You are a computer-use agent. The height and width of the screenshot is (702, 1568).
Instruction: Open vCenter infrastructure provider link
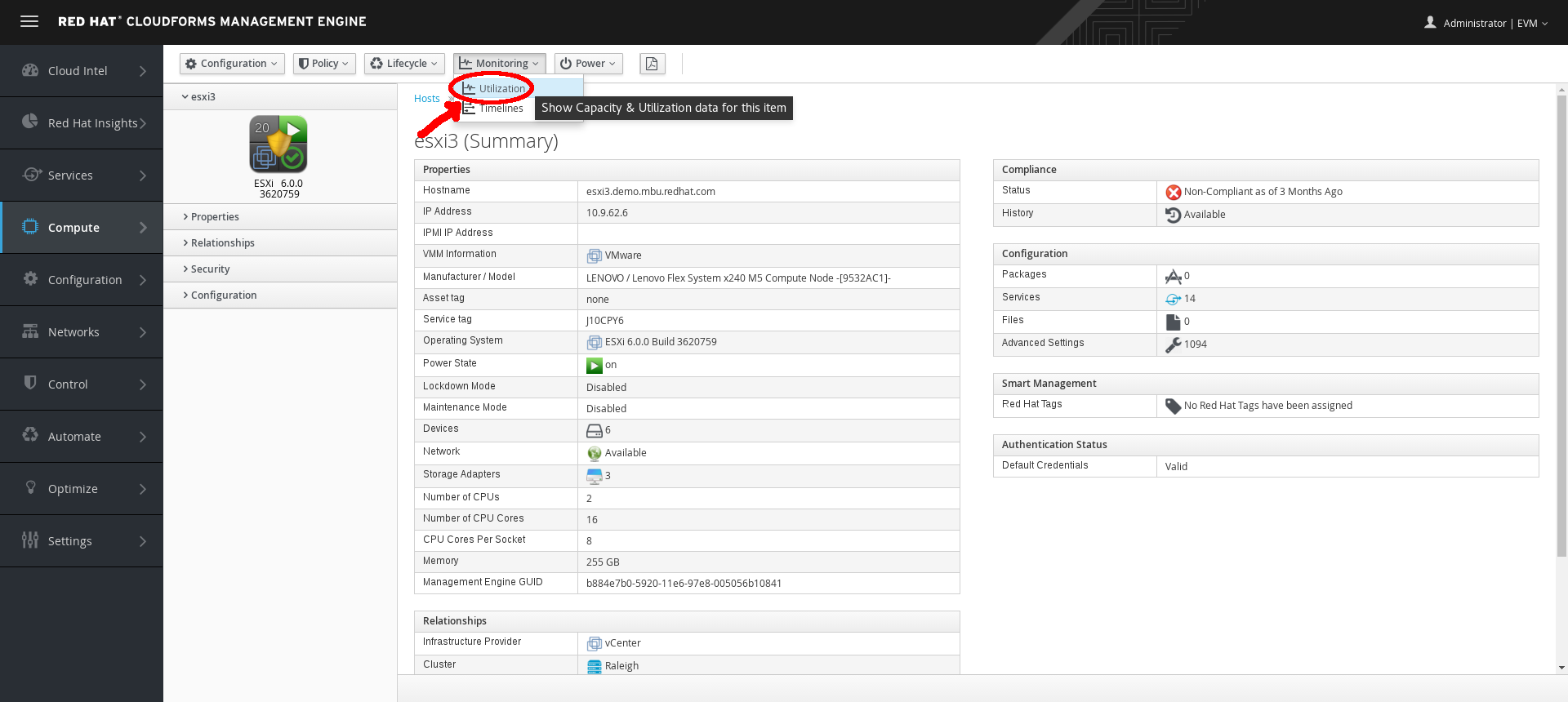pyautogui.click(x=623, y=643)
